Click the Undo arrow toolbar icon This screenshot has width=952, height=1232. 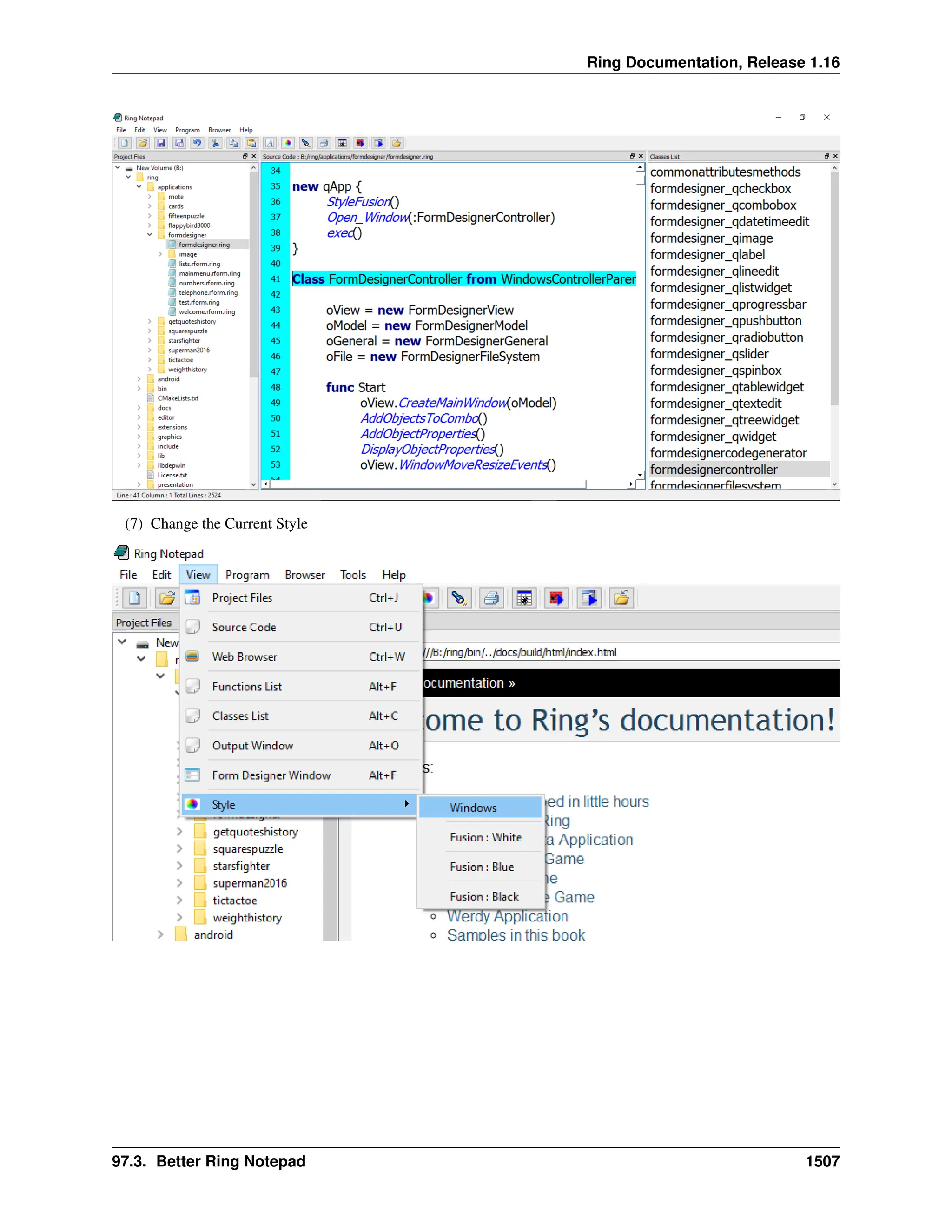pos(197,143)
